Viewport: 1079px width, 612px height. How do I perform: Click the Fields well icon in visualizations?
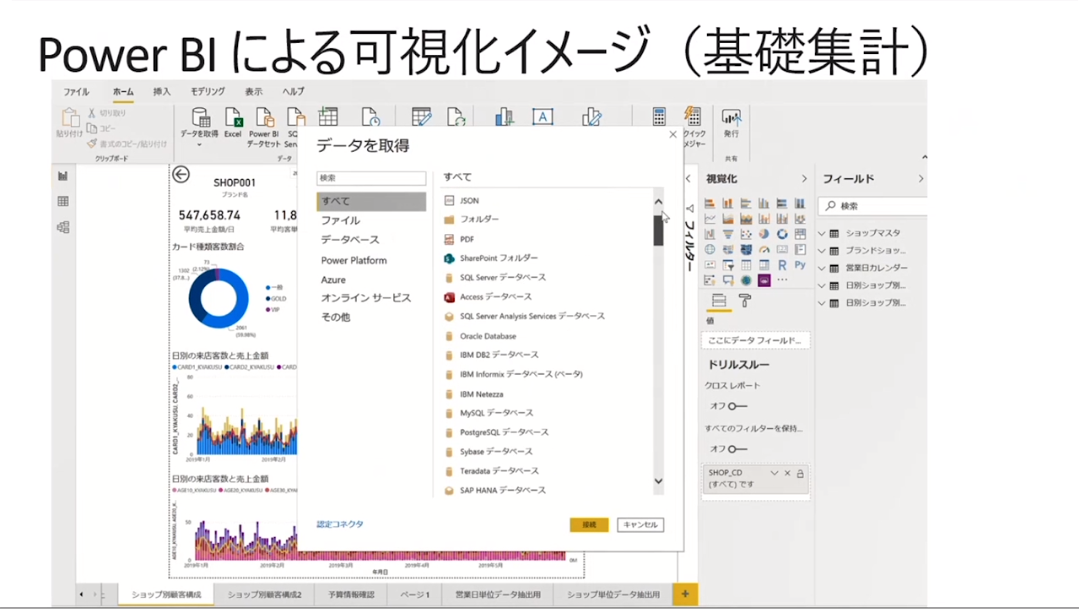click(719, 301)
